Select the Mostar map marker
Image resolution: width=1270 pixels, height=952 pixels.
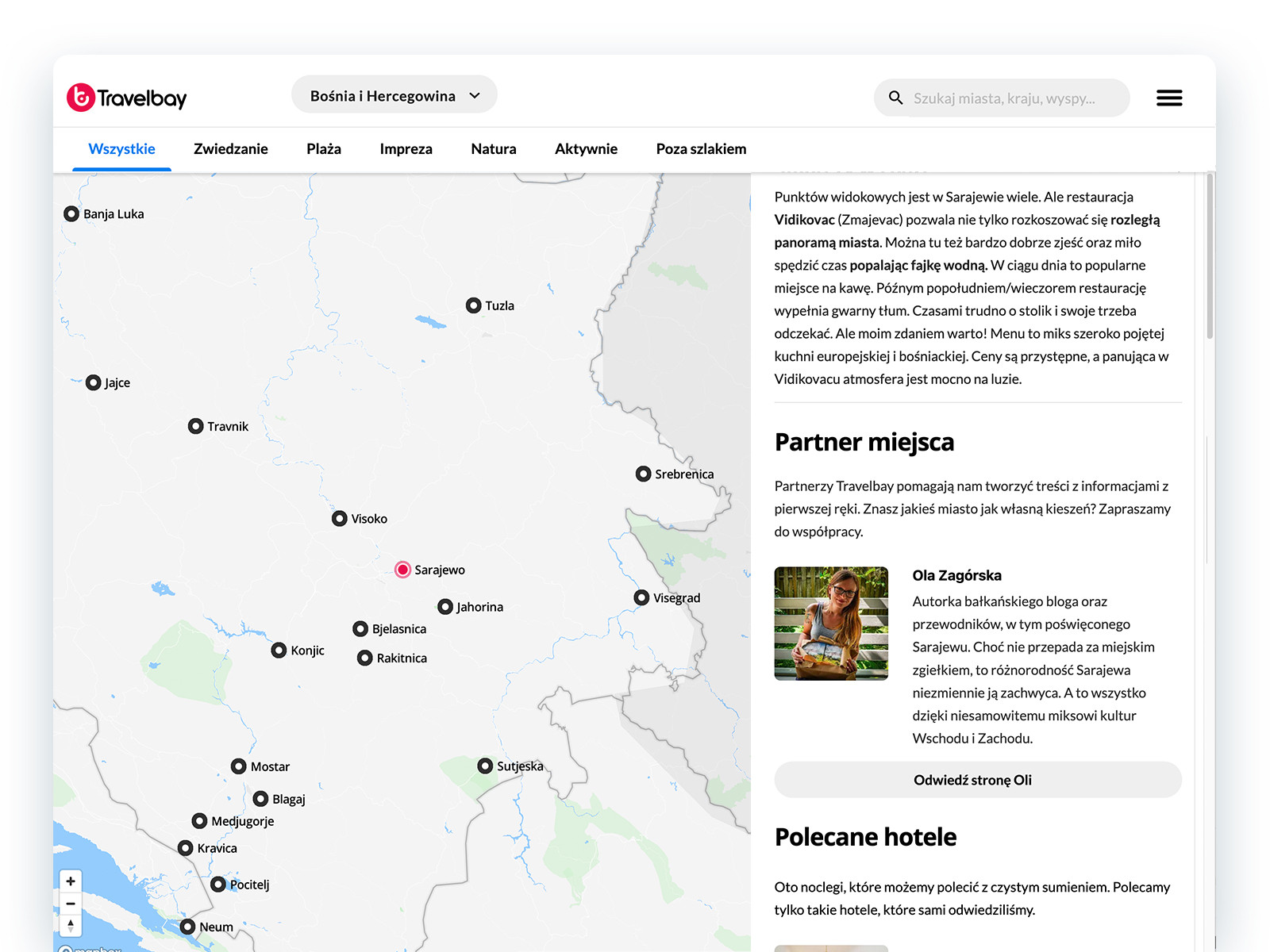(239, 766)
